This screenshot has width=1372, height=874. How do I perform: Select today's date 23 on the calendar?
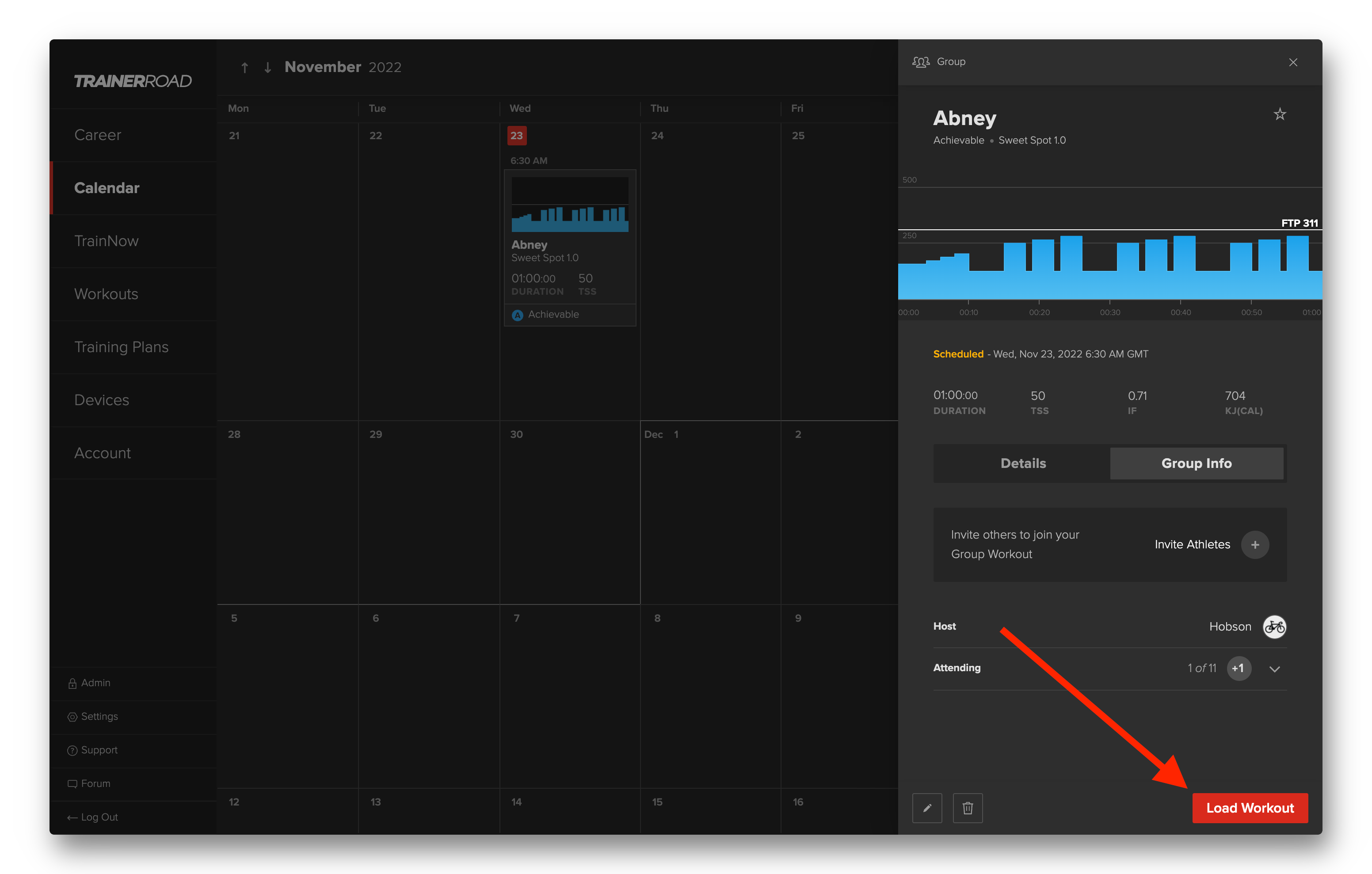point(516,136)
